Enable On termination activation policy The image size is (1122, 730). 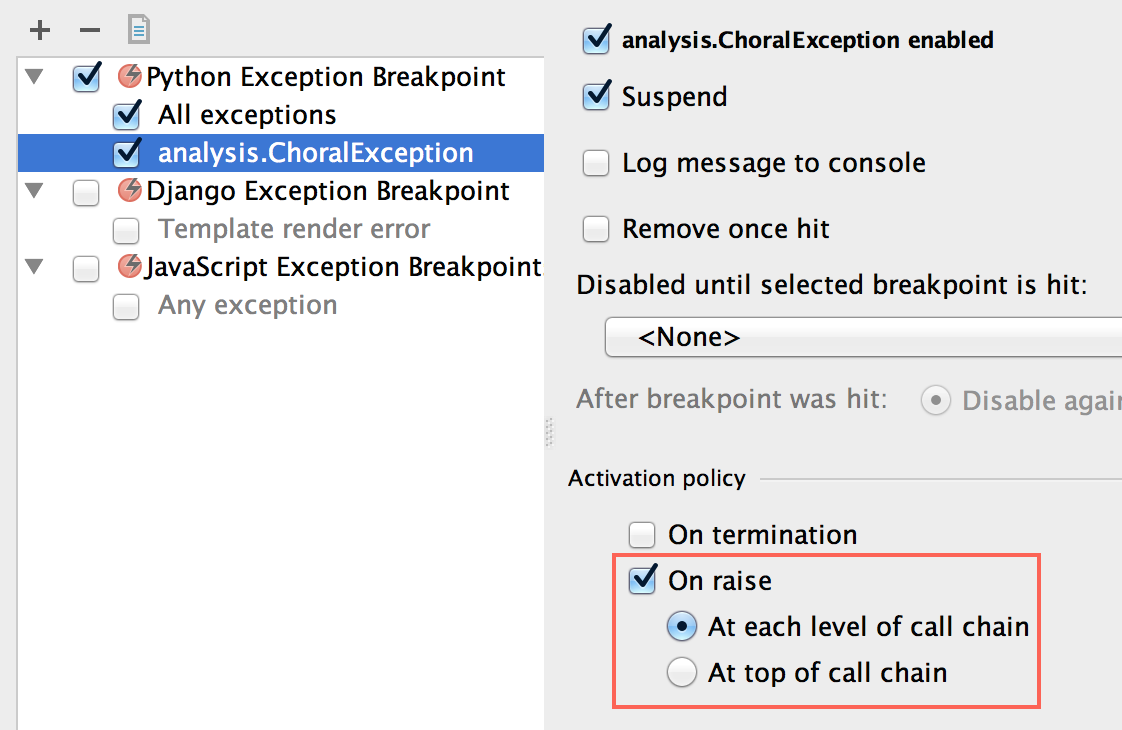coord(642,535)
